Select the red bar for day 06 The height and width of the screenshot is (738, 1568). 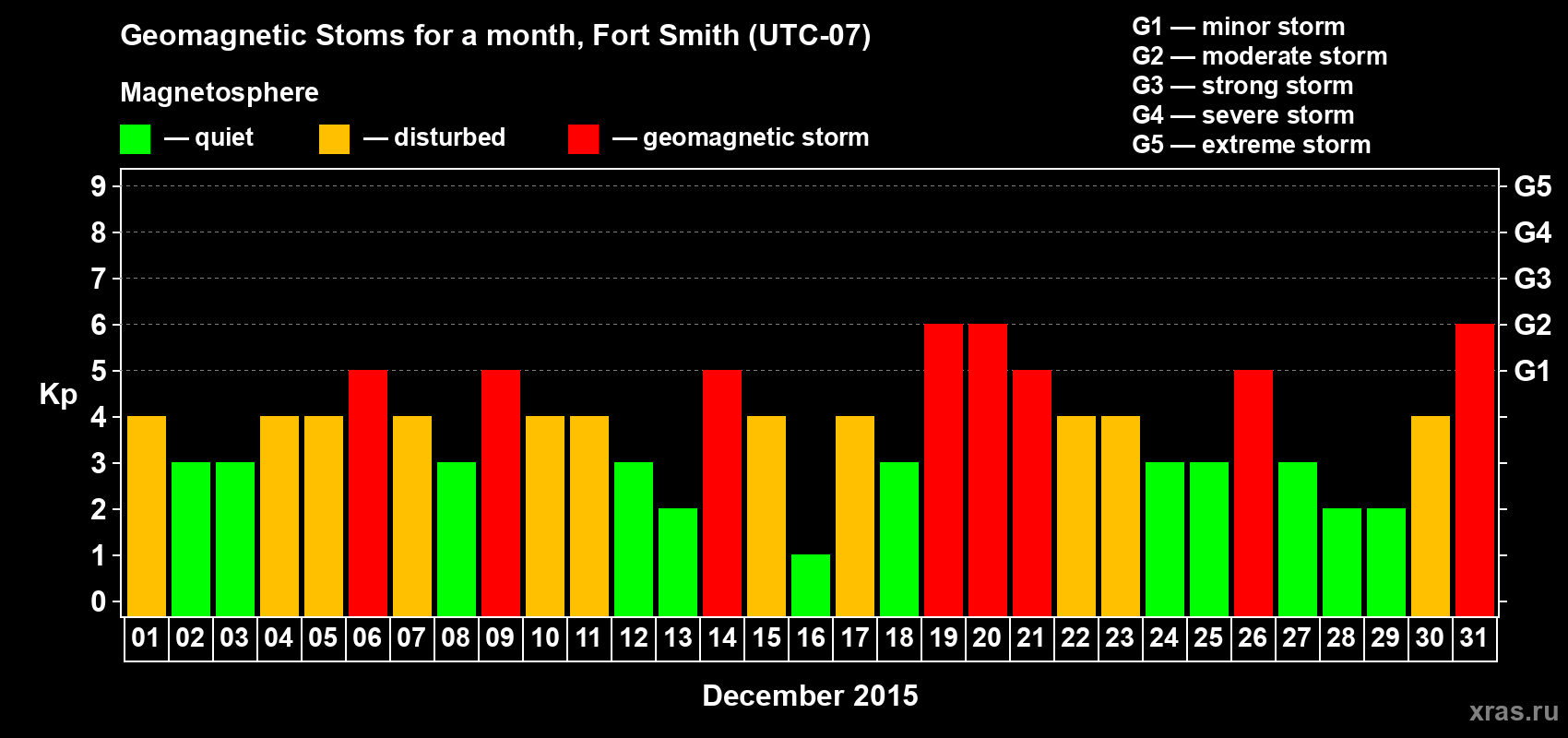[x=368, y=493]
